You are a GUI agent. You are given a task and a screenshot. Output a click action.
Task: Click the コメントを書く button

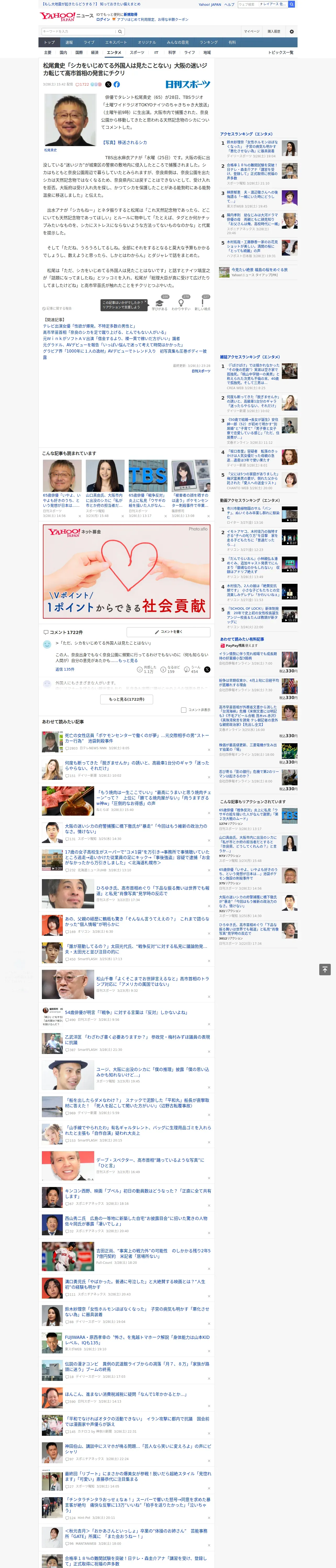pos(168,632)
